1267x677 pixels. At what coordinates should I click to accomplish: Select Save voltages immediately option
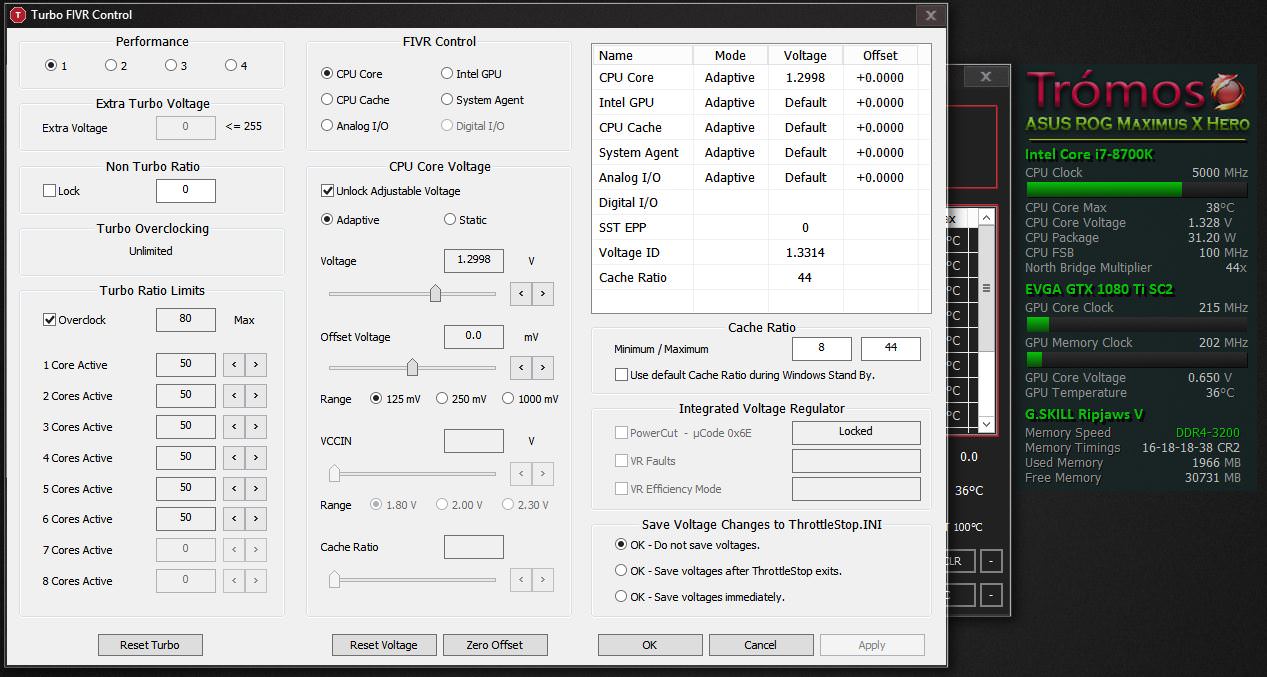point(621,597)
